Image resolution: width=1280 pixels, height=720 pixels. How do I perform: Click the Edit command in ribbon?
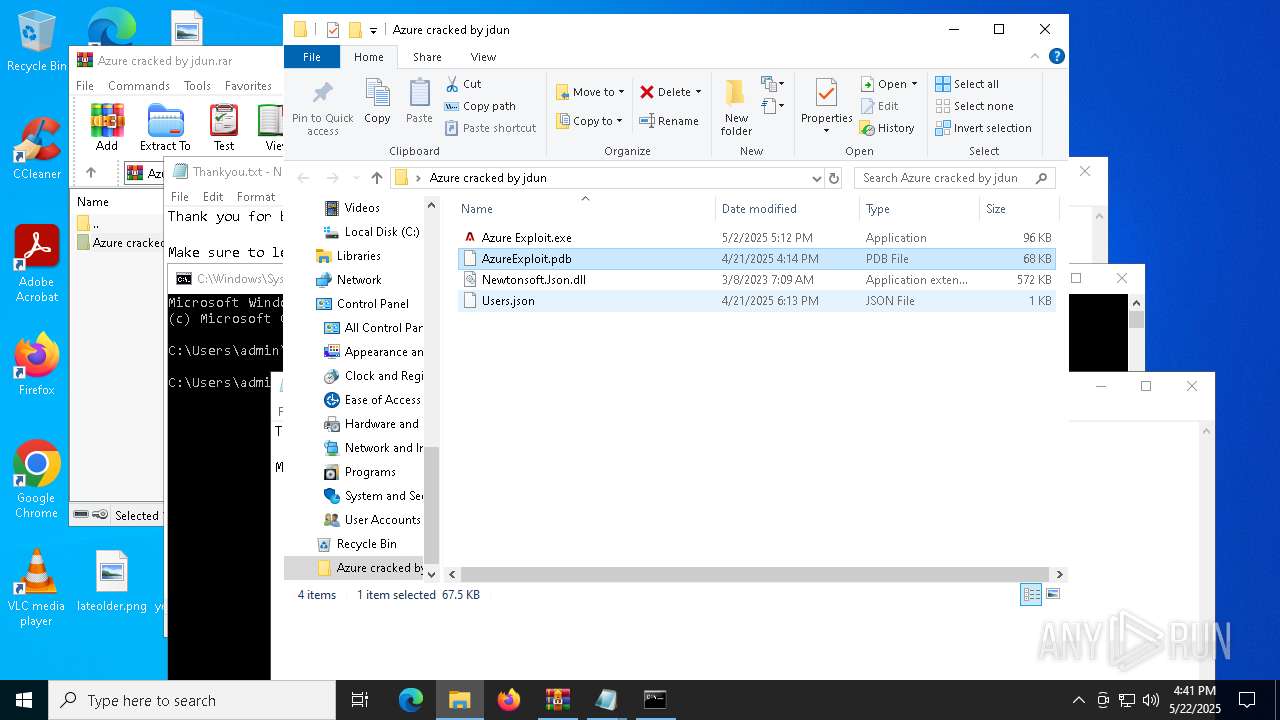(879, 106)
